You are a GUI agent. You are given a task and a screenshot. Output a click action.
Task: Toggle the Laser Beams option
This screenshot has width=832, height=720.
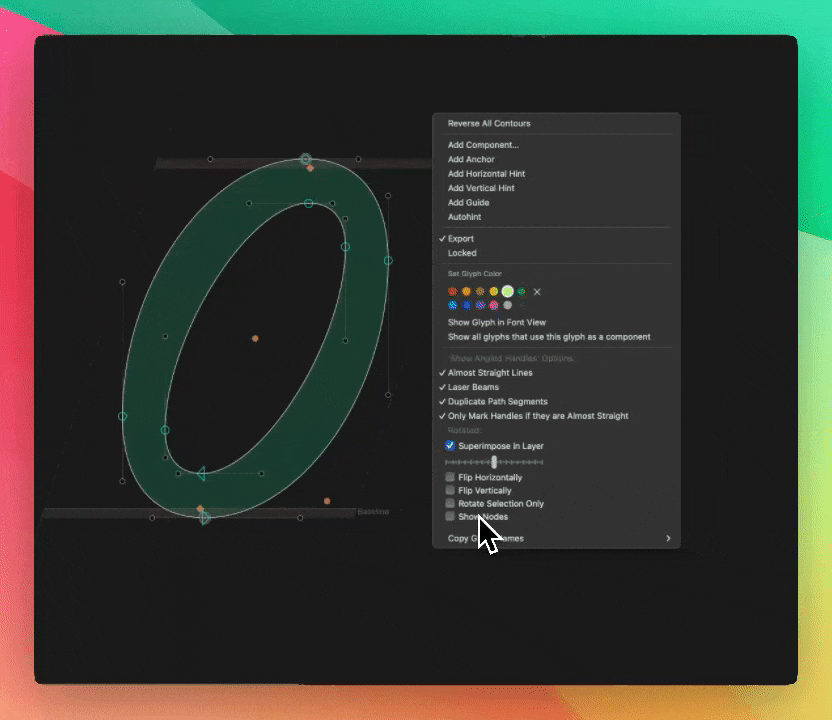pyautogui.click(x=473, y=387)
